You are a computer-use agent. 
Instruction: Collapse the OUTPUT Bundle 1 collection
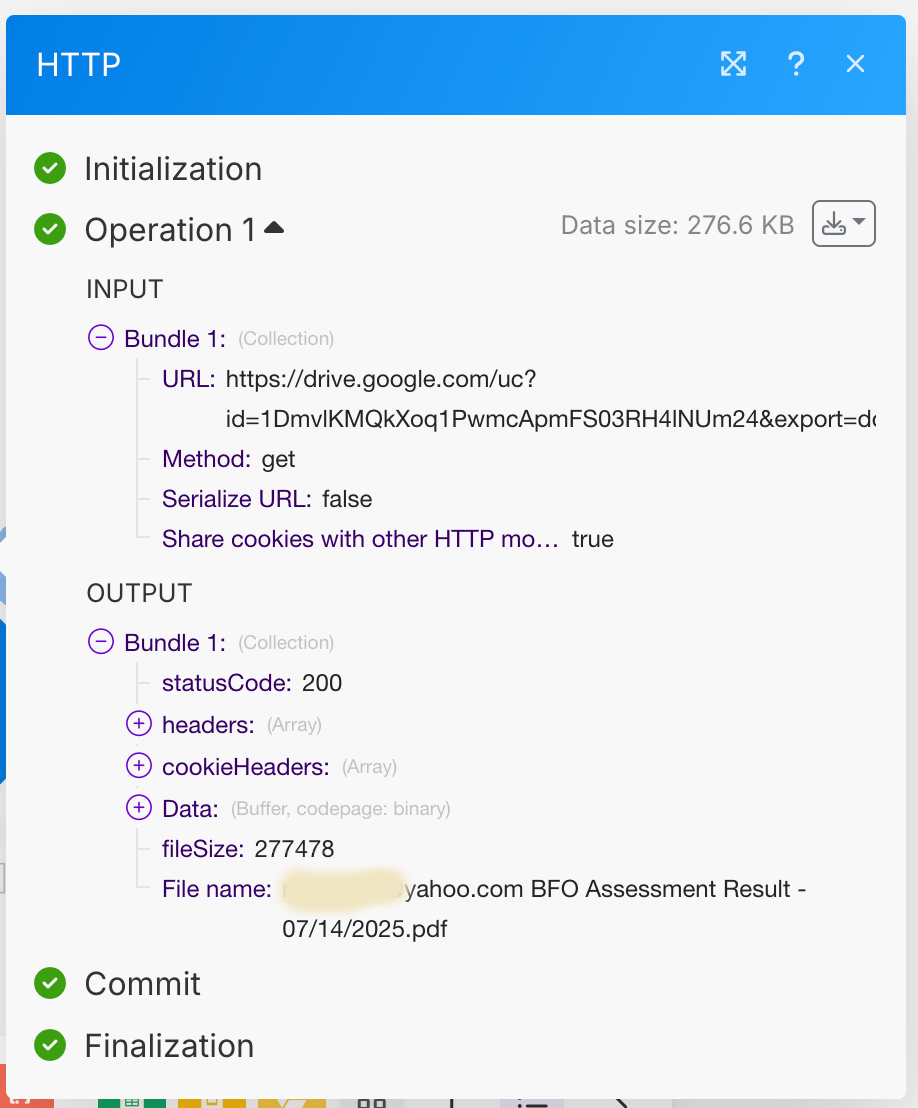101,642
